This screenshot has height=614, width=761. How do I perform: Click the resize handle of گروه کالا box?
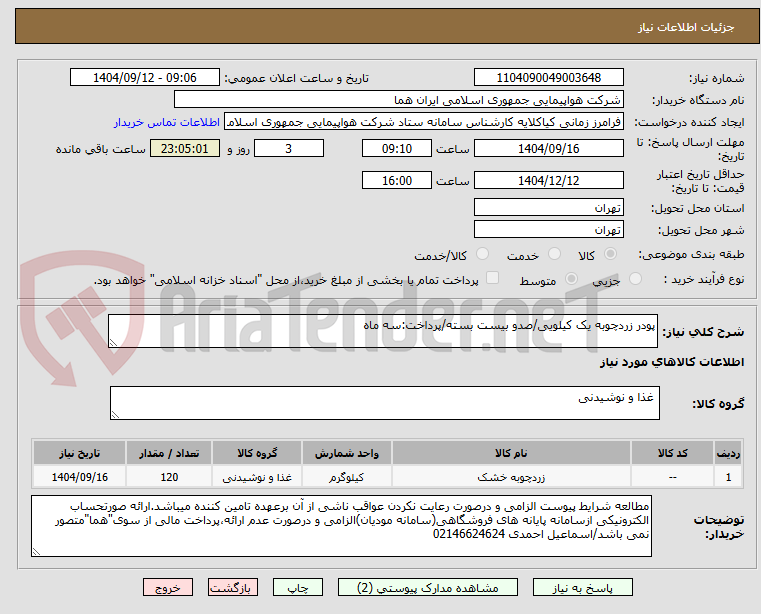click(115, 415)
